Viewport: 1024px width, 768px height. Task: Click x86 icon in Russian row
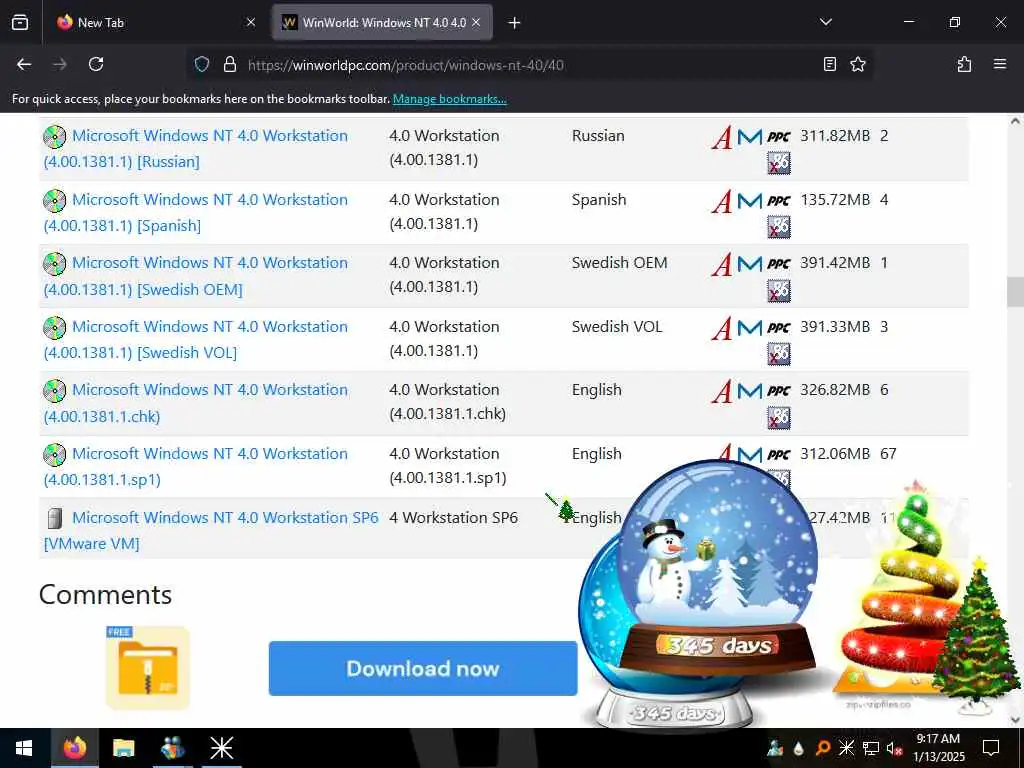pos(778,163)
